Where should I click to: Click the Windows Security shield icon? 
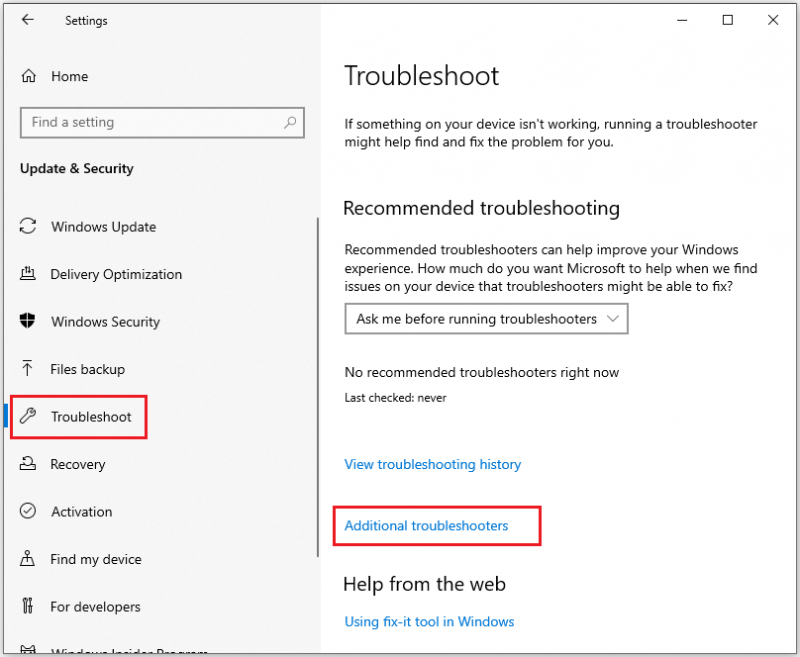point(28,321)
